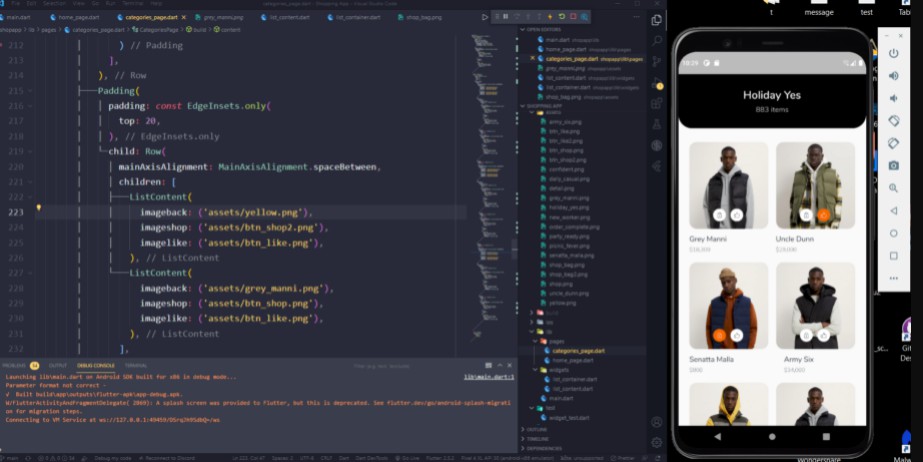923x462 pixels.
Task: Open the PROBLEMS panel tab
Action: click(20, 365)
